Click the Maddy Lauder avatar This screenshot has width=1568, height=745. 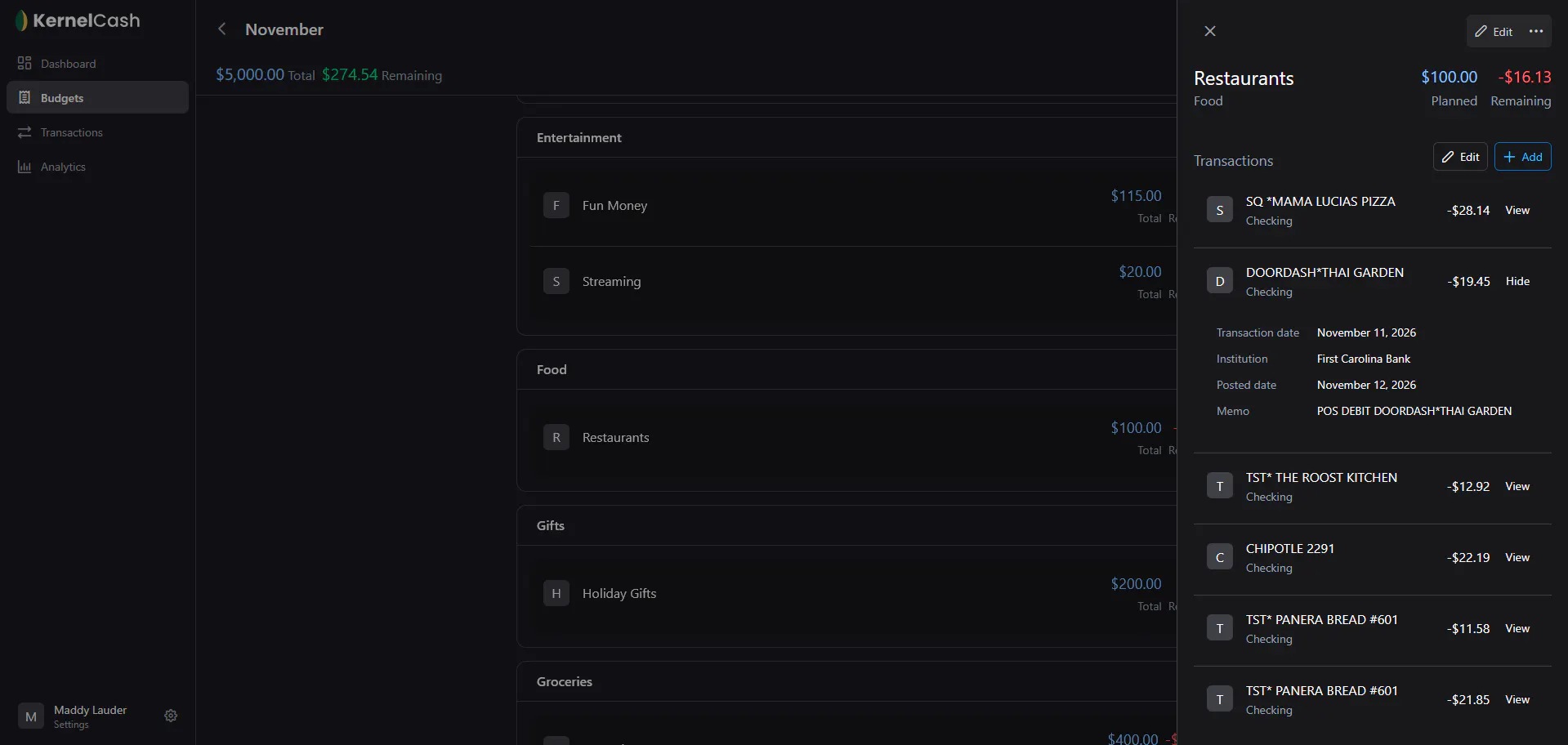click(31, 716)
